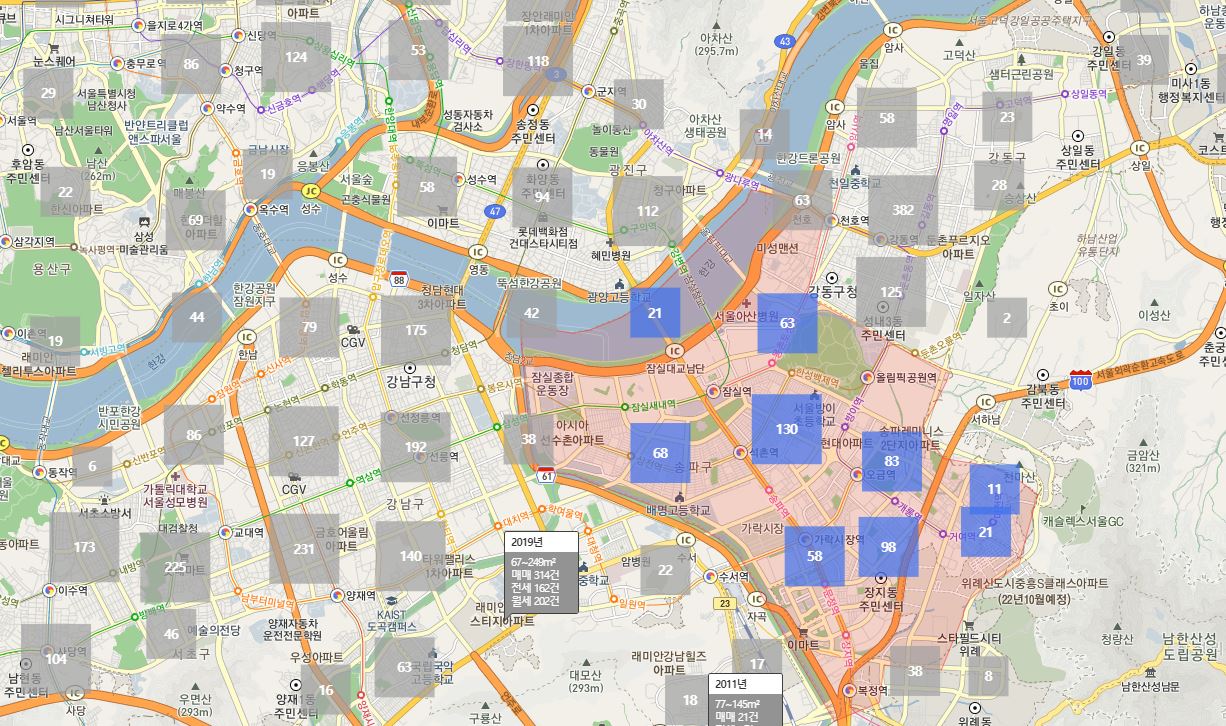Click the 교대역 subway station icon
Viewport: 1226px width, 726px height.
pyautogui.click(x=226, y=533)
